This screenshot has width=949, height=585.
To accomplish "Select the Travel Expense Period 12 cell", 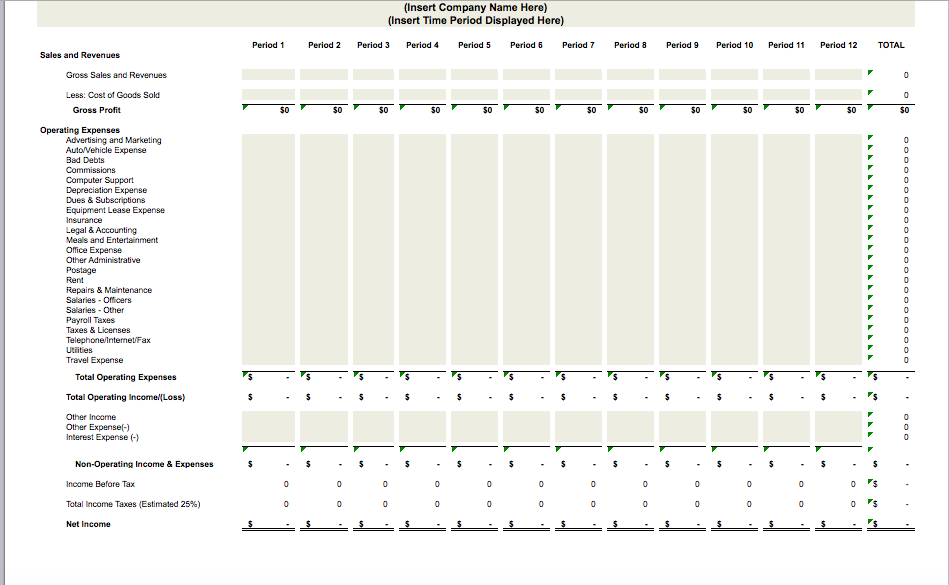I will click(x=836, y=359).
